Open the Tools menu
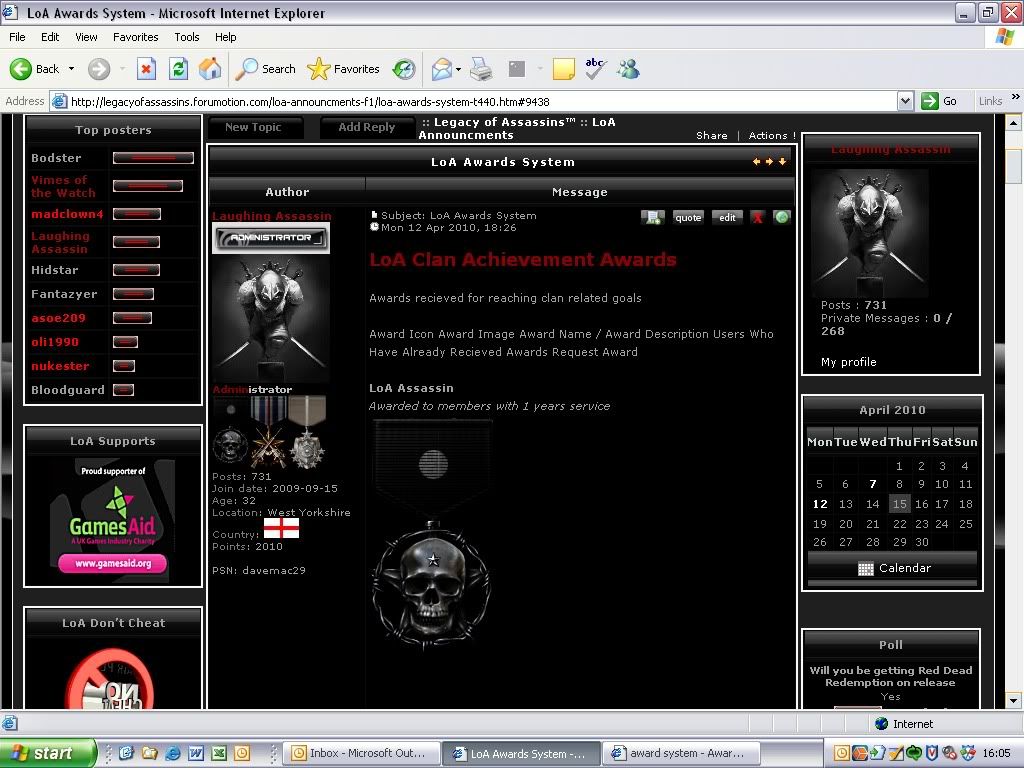Image resolution: width=1024 pixels, height=768 pixels. tap(187, 37)
